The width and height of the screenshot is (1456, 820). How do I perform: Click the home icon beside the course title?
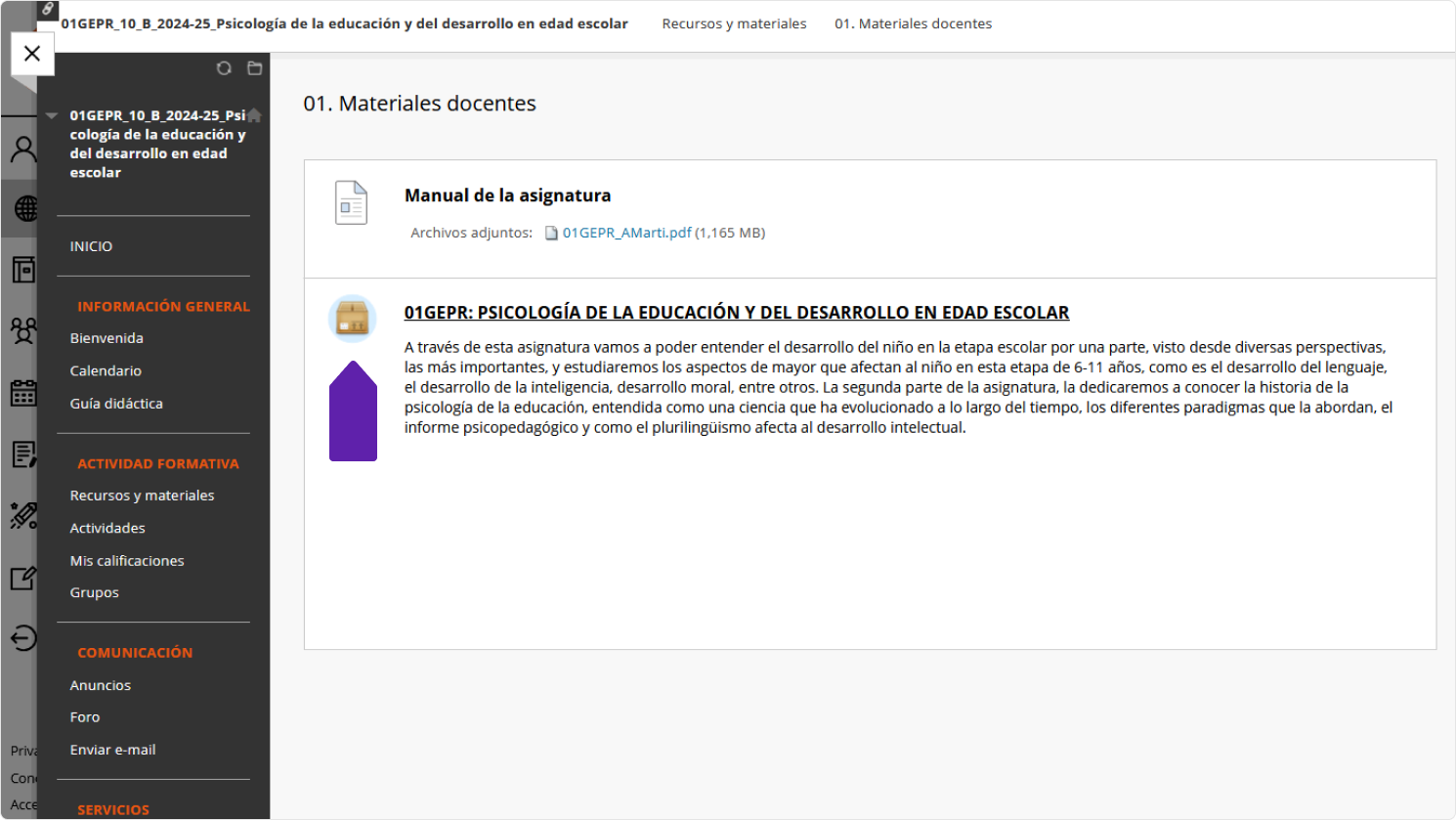click(254, 115)
